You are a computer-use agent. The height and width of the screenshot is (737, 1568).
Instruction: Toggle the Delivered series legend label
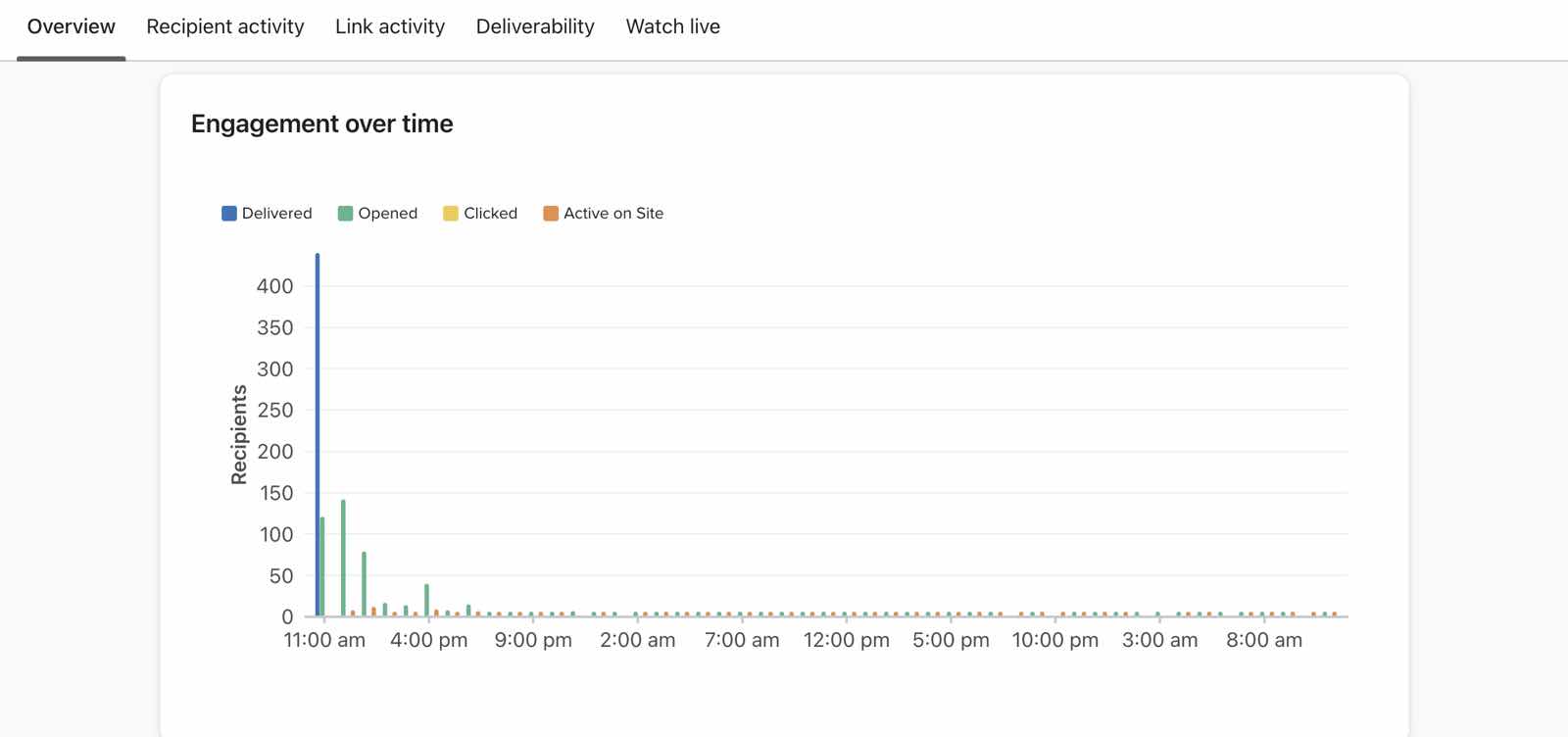click(276, 214)
